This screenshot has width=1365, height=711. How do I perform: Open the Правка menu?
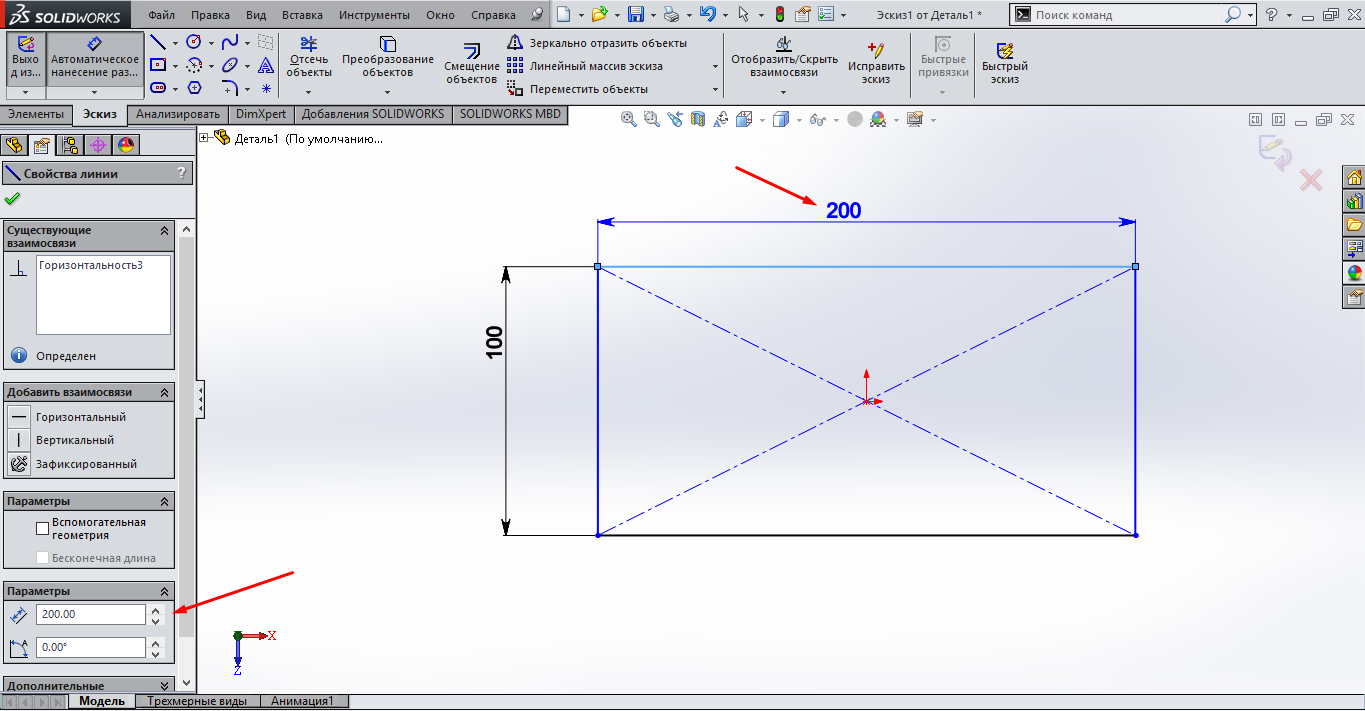[x=210, y=15]
